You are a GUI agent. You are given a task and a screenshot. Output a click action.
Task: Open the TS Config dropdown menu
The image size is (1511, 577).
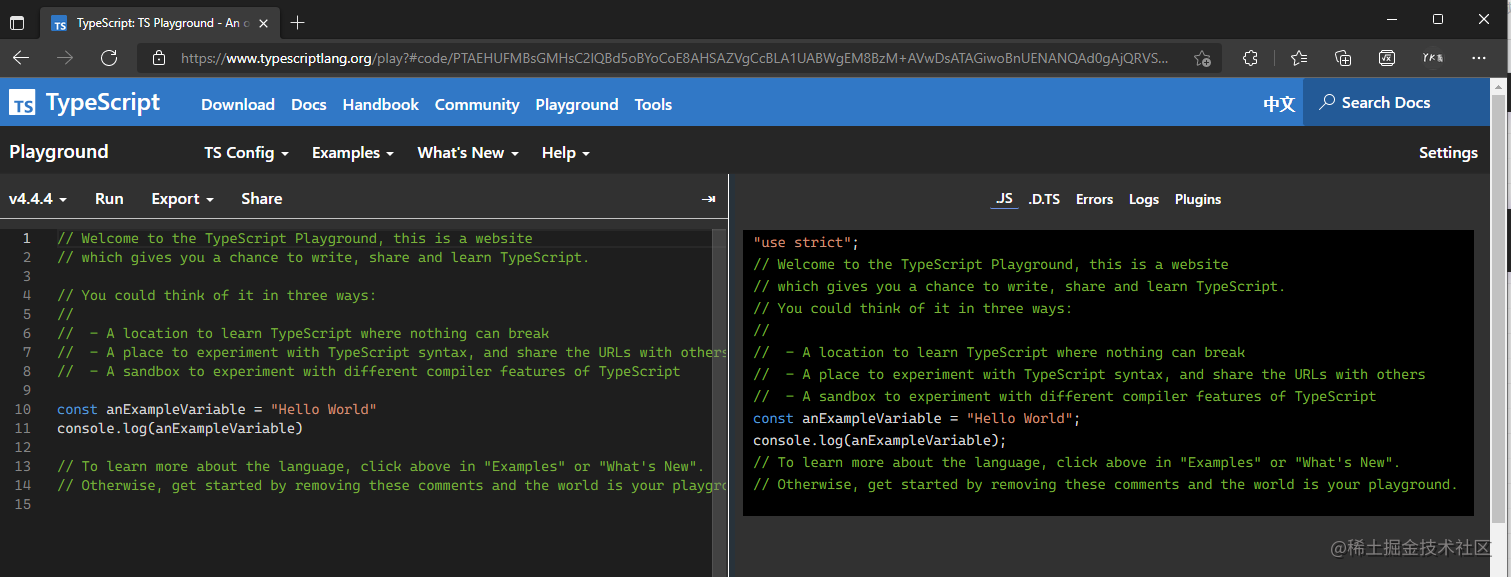[x=246, y=153]
